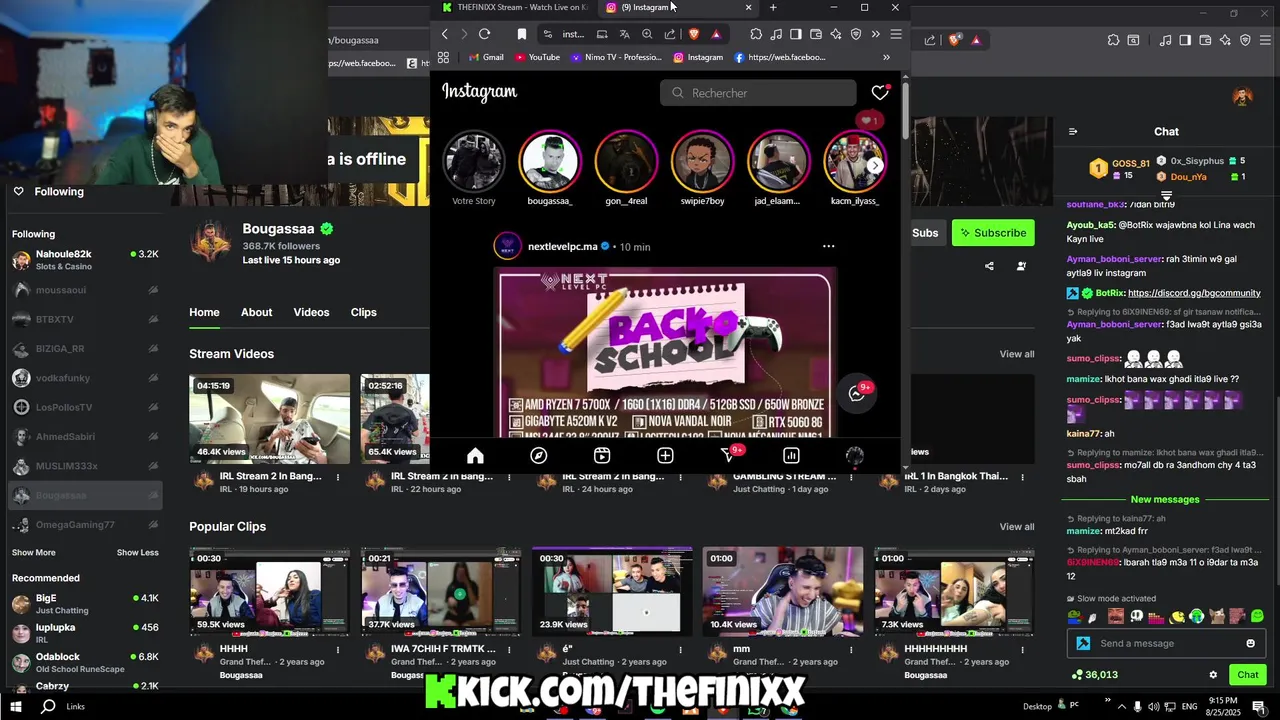Click share icon in address bar
Image resolution: width=1280 pixels, height=720 pixels.
[670, 34]
